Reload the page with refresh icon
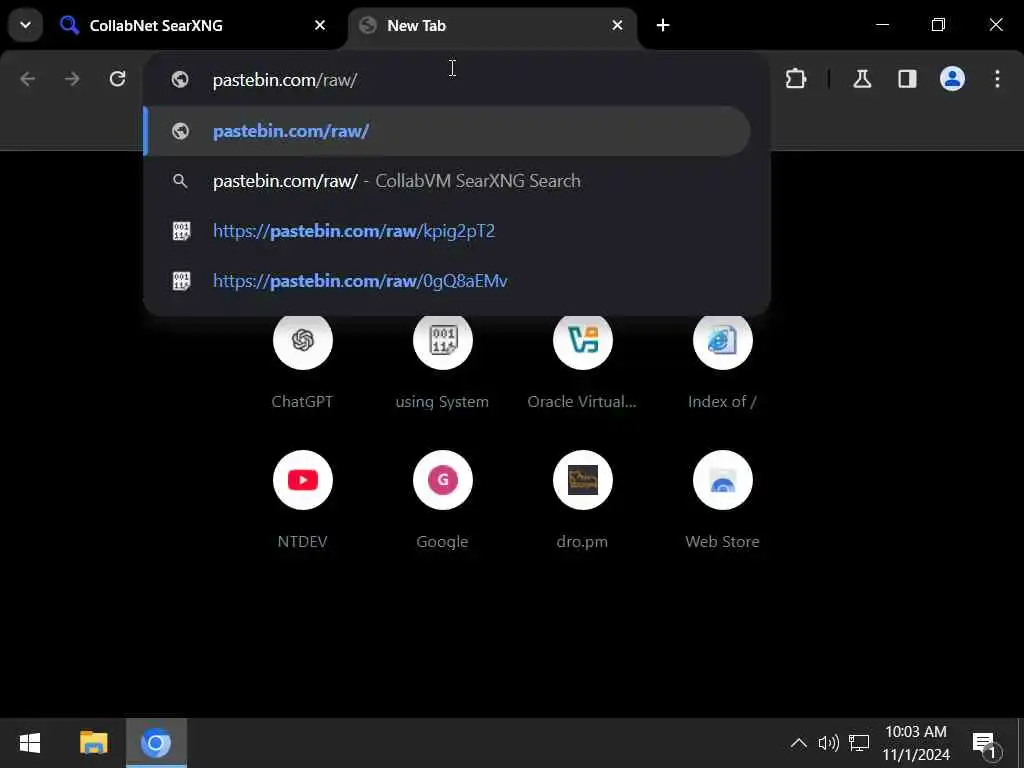1024x768 pixels. coord(118,79)
